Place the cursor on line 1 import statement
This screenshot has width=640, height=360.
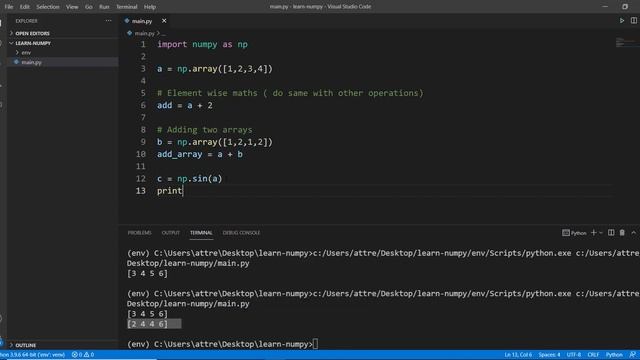(x=202, y=44)
